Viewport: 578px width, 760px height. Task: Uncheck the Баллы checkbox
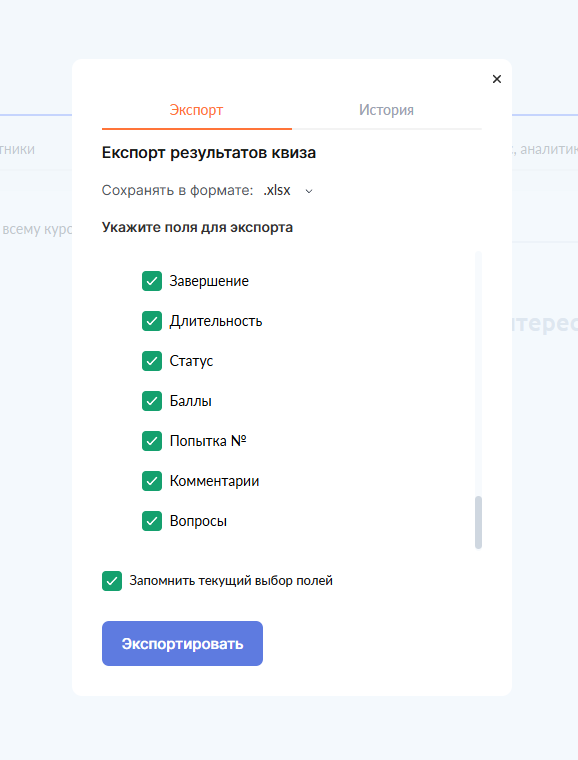pyautogui.click(x=152, y=401)
